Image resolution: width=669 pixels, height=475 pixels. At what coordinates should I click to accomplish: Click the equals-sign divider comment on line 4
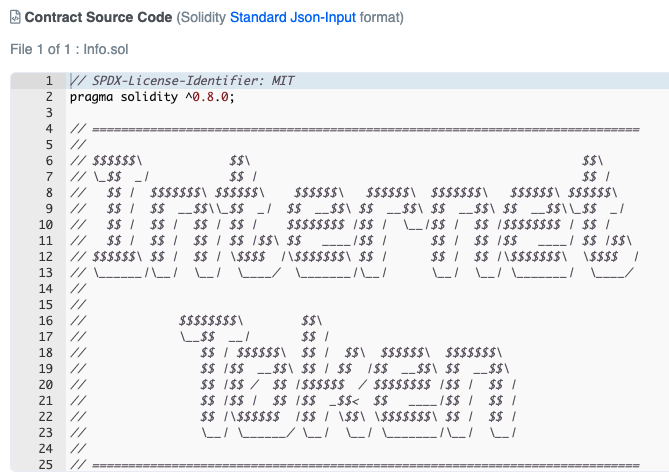(355, 129)
